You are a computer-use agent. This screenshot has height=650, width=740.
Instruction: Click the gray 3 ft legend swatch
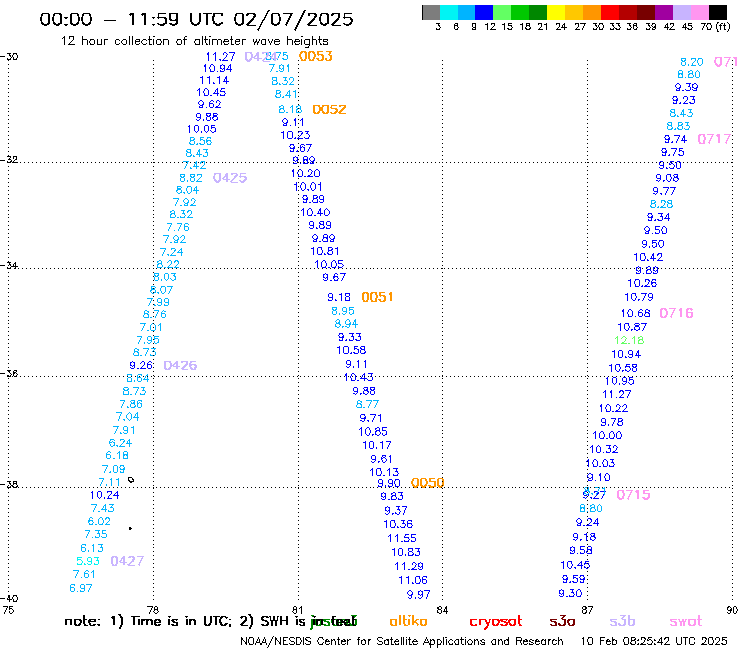(x=431, y=12)
